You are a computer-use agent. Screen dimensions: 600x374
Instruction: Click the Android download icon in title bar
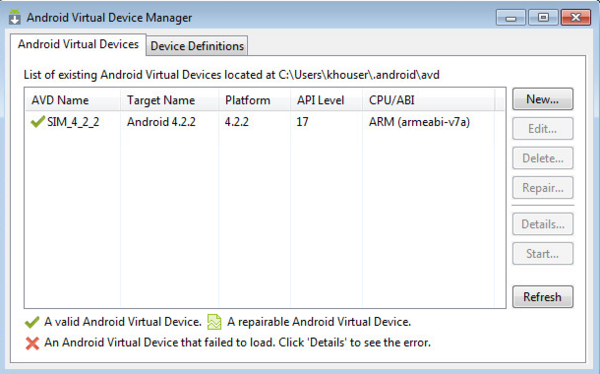15,17
